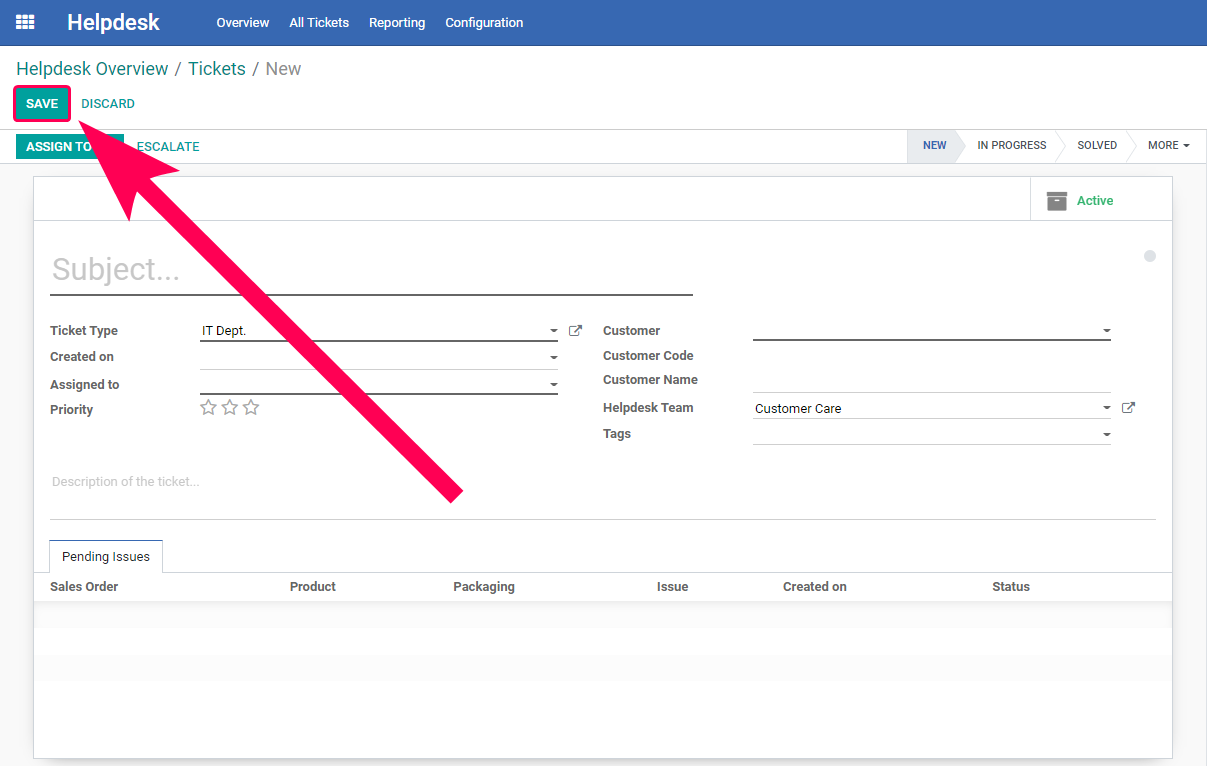
Task: Go to Helpdesk Overview breadcrumb
Action: [92, 69]
